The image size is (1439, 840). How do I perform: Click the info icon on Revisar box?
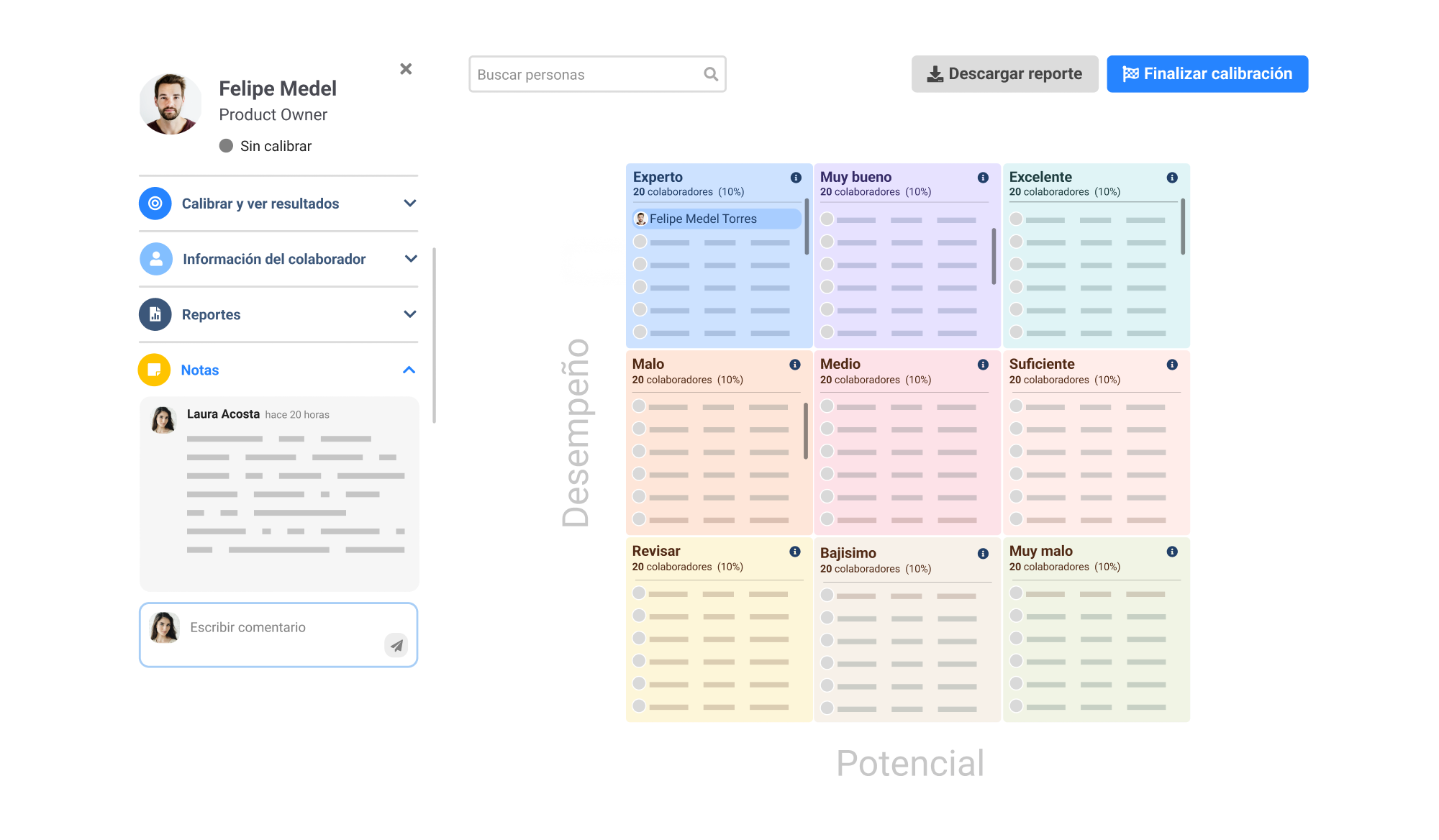click(x=795, y=552)
